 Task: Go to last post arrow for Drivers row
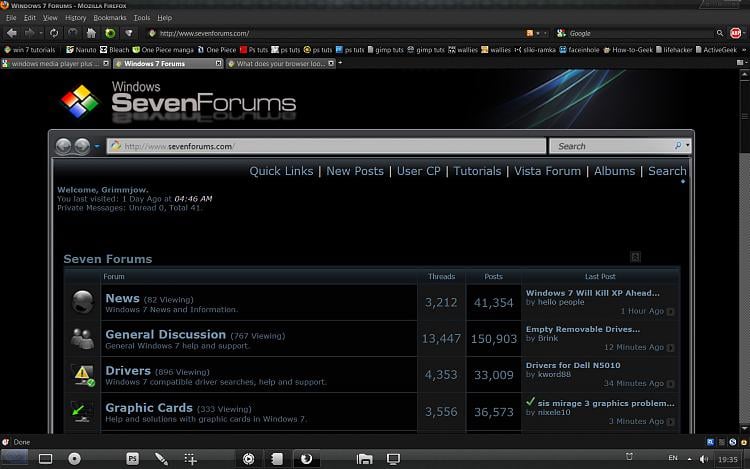671,384
